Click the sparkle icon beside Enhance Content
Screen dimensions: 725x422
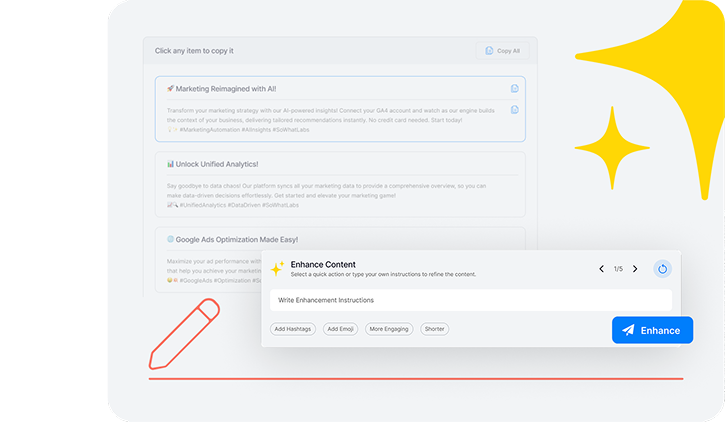[277, 269]
